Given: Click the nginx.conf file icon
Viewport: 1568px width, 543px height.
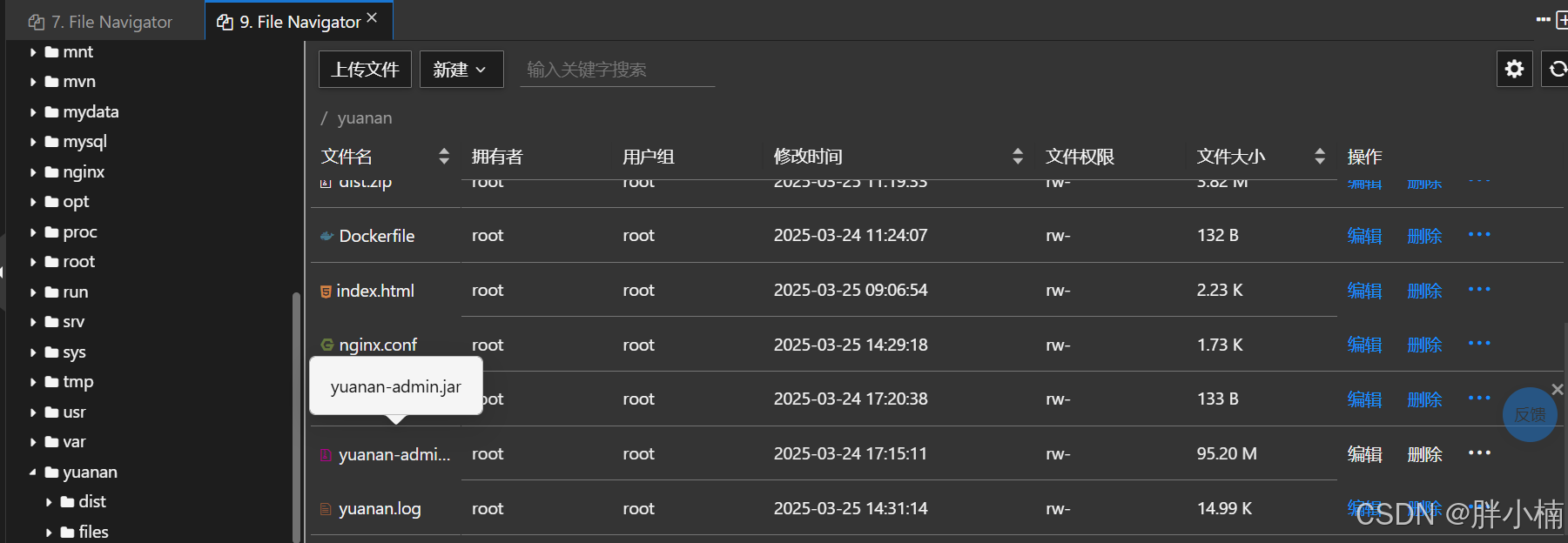Looking at the screenshot, I should click(x=326, y=345).
